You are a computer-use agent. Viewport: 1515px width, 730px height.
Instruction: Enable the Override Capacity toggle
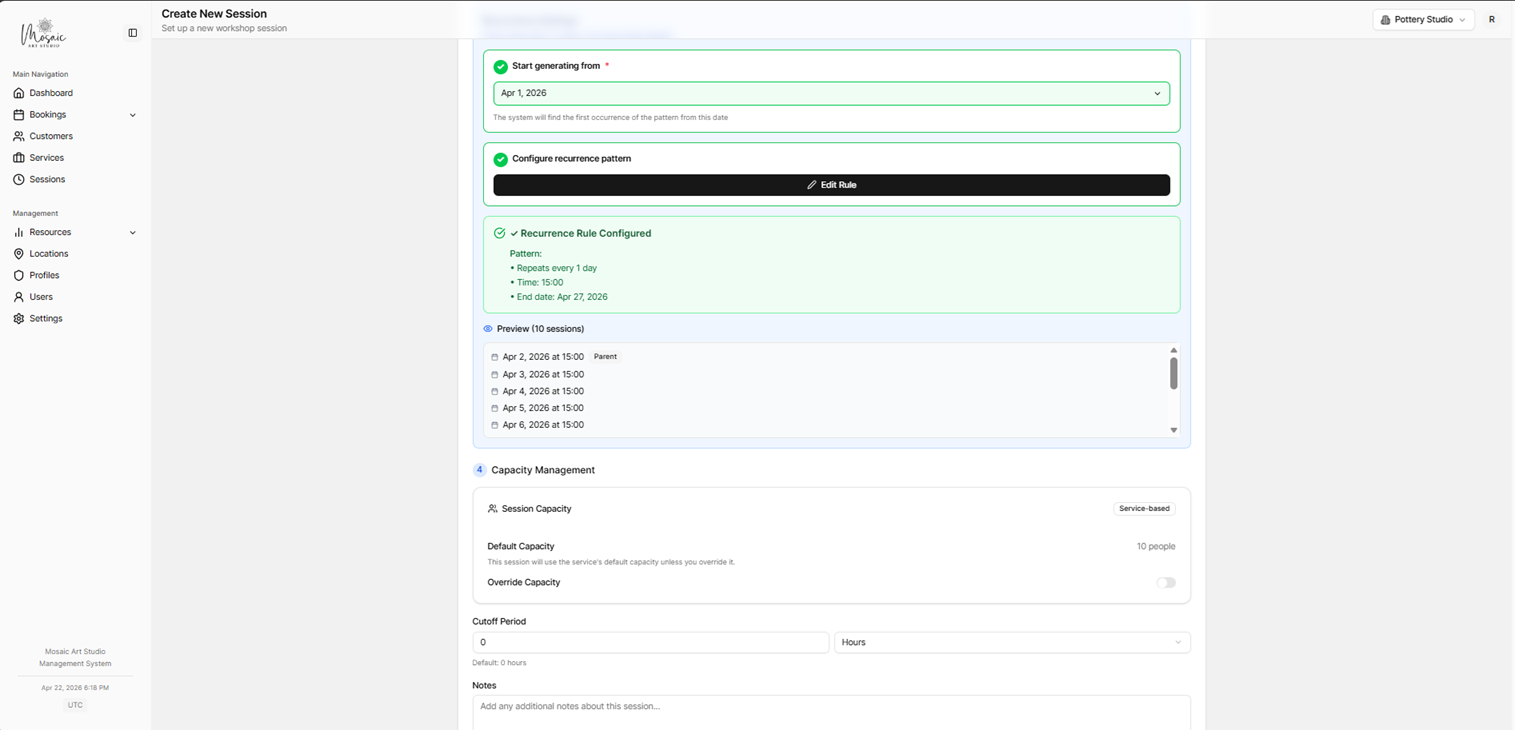tap(1165, 582)
